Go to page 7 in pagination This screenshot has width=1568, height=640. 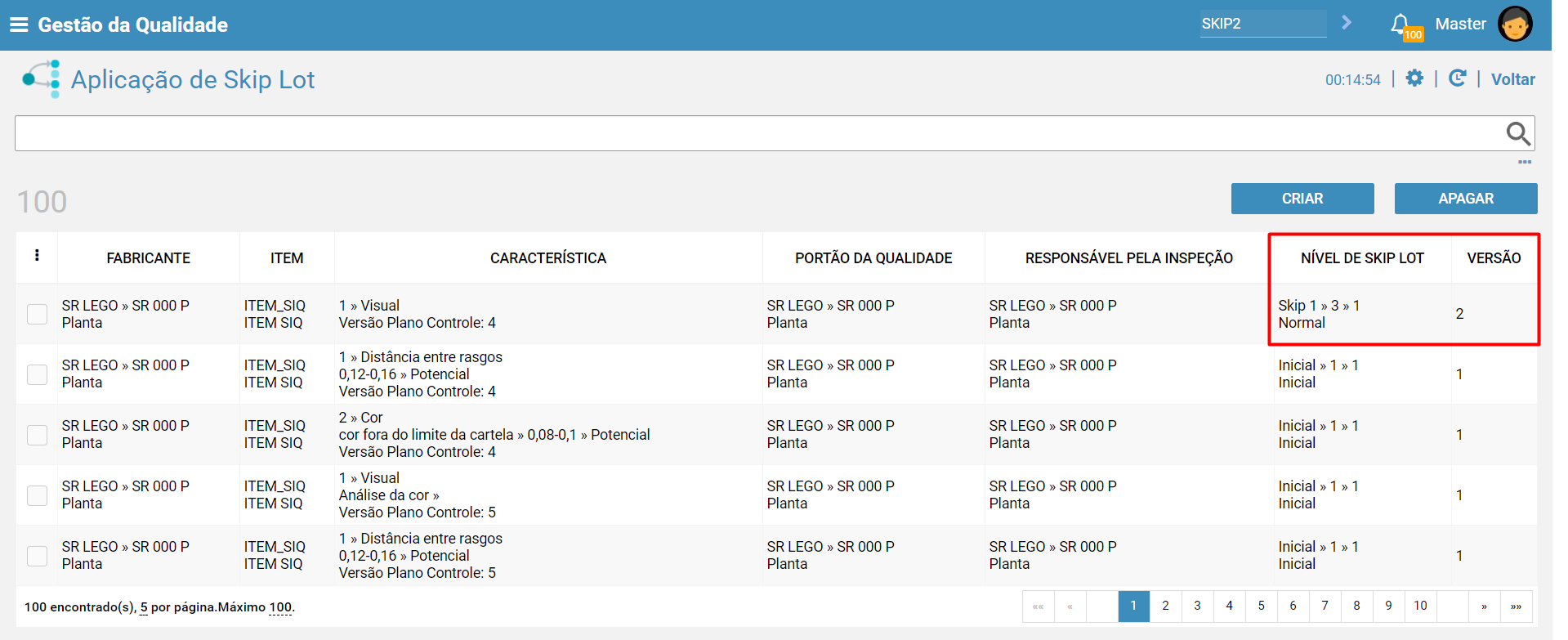(x=1325, y=606)
